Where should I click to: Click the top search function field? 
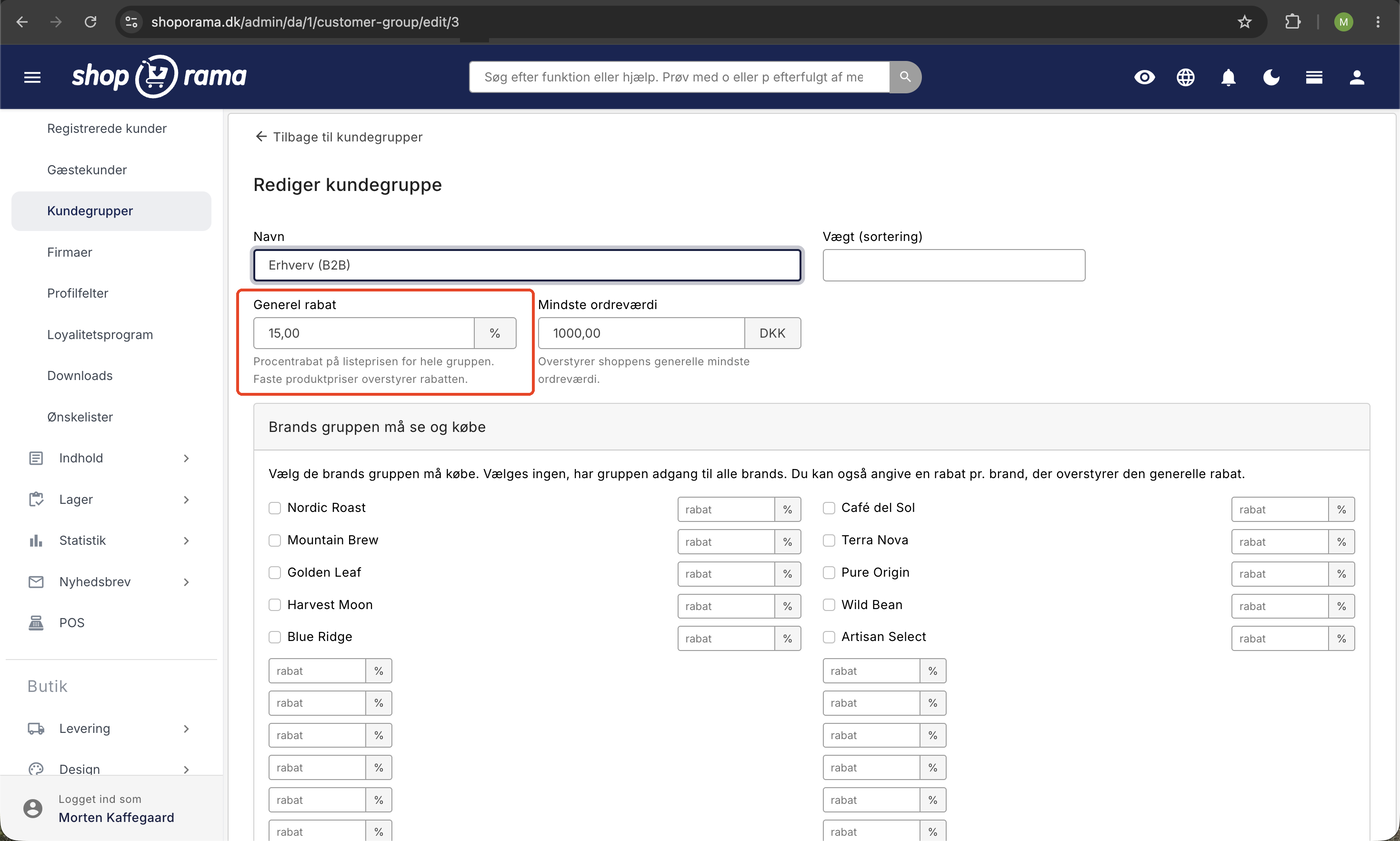click(x=679, y=77)
